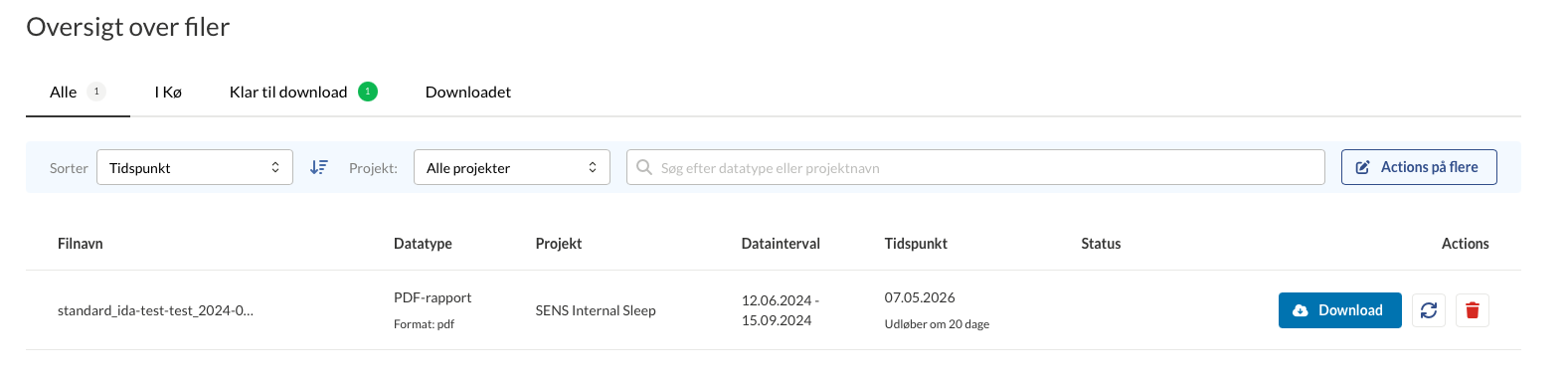Click the Tidspunkt column header
Viewport: 1568px width, 381px height.
(x=916, y=244)
